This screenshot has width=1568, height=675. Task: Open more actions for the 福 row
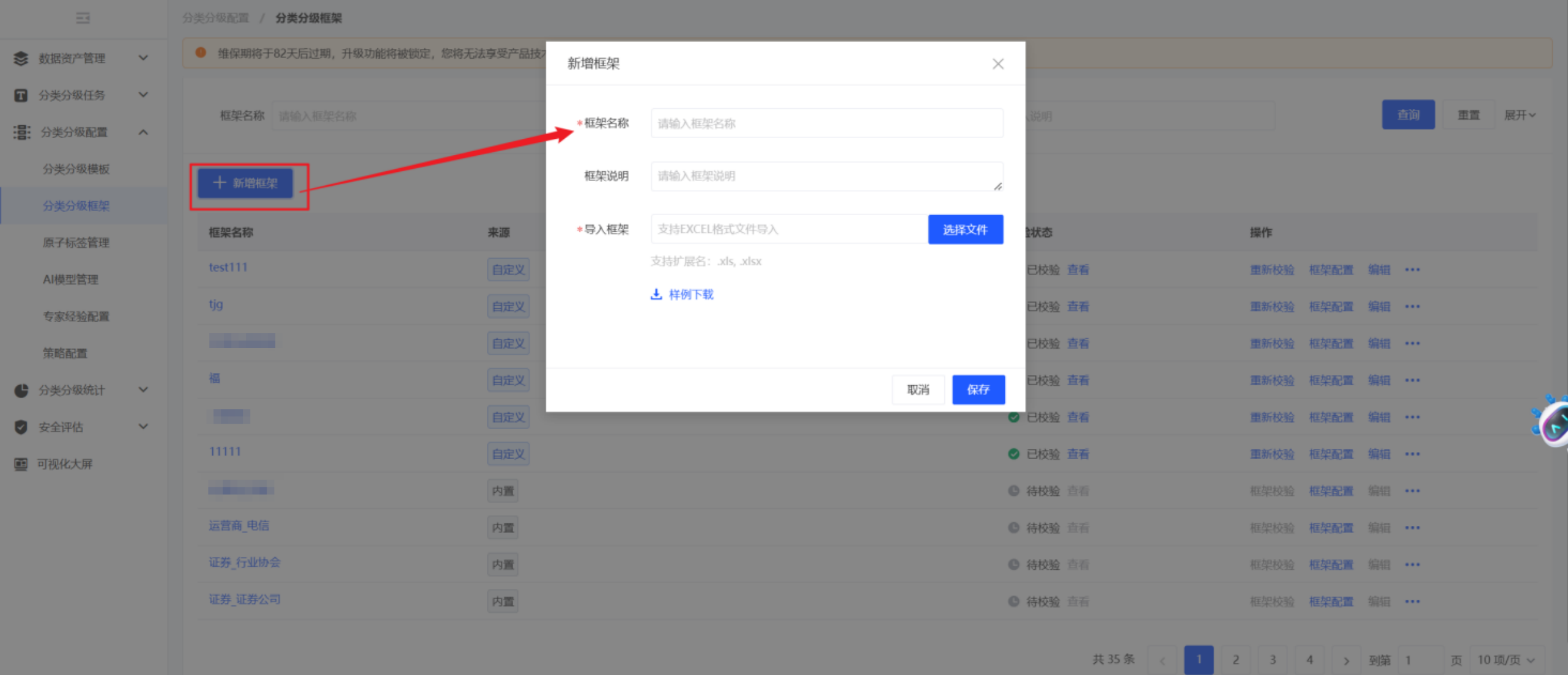click(x=1412, y=380)
